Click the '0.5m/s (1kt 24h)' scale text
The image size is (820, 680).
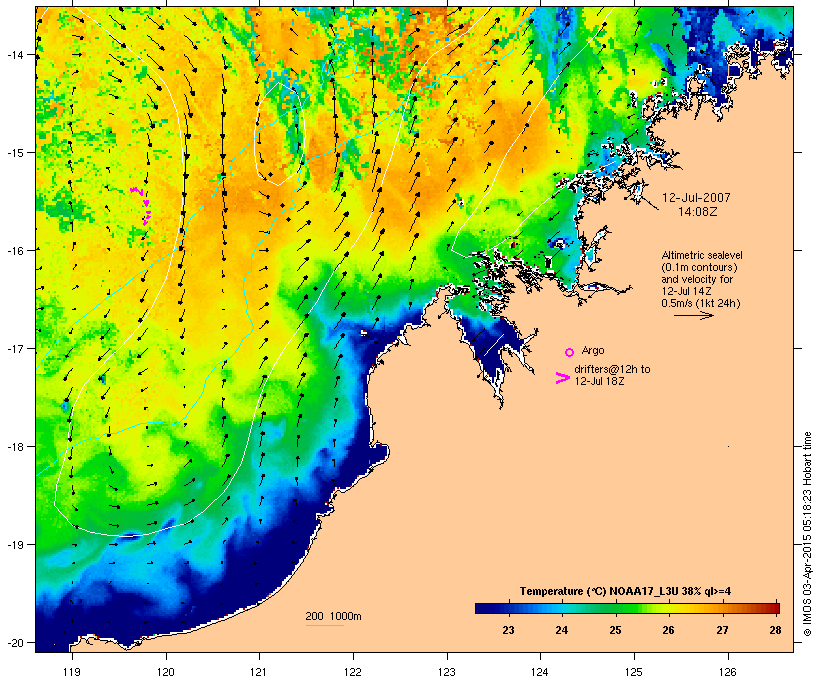click(x=701, y=303)
